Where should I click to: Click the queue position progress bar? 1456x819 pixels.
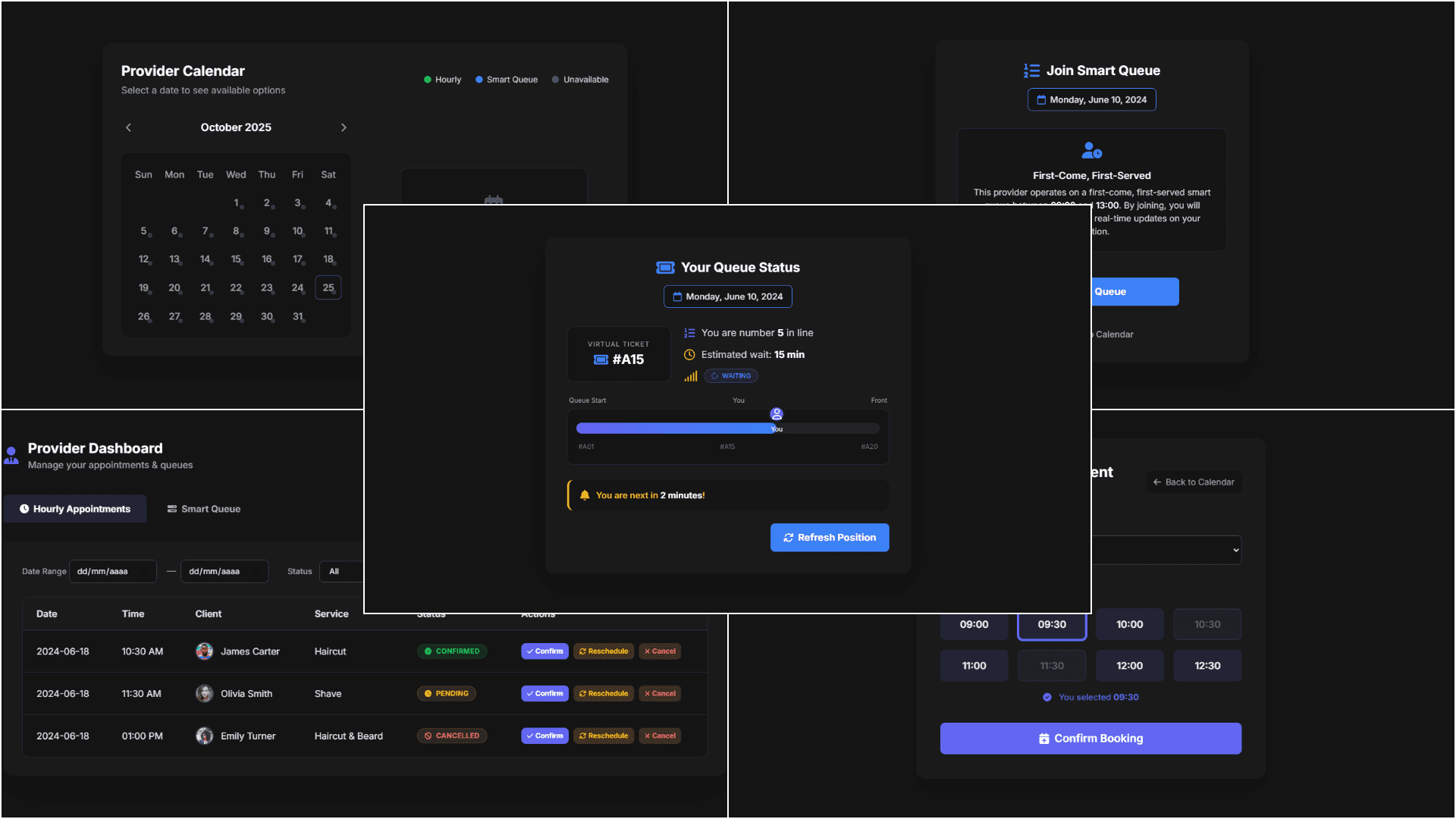(727, 428)
